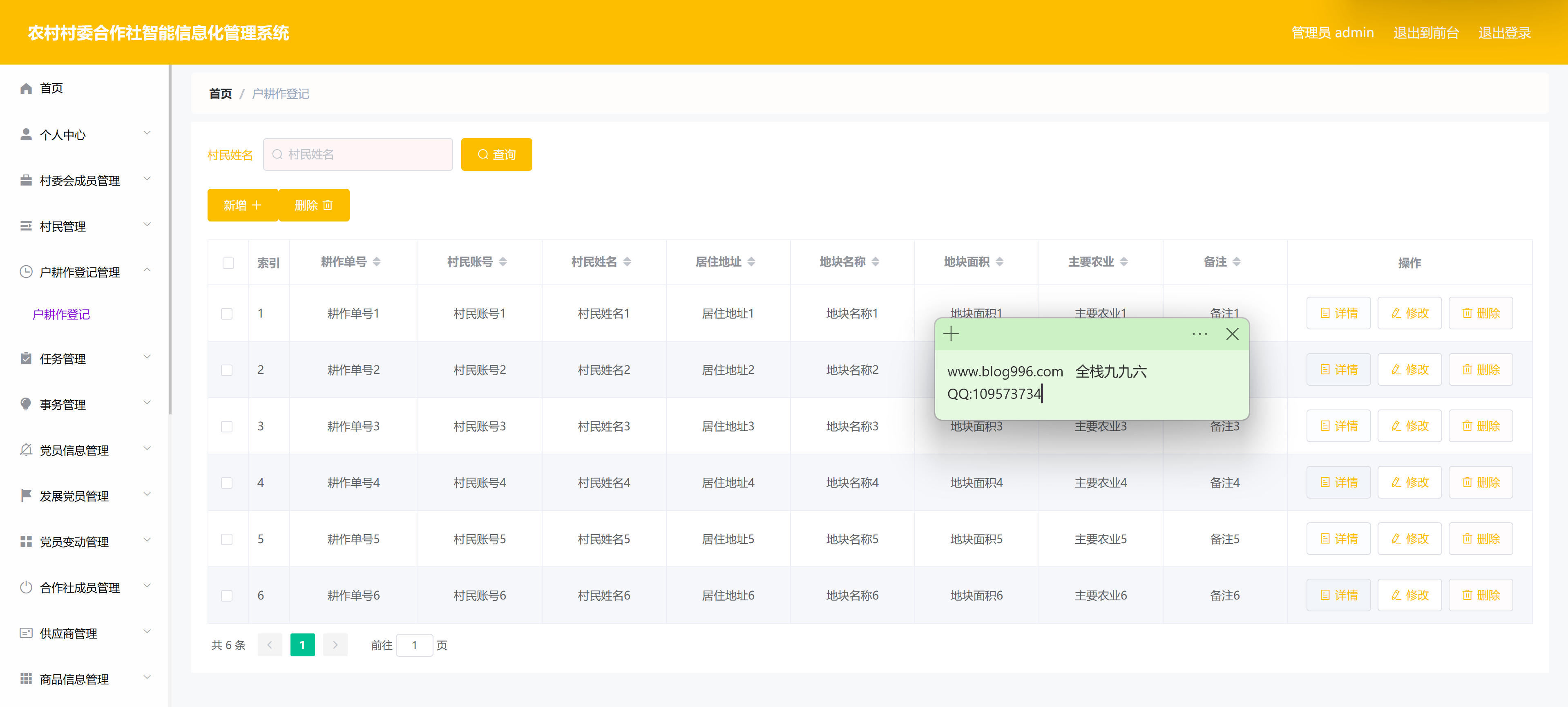1568x707 pixels.
Task: Open the sticky note three-dots menu
Action: click(1199, 334)
